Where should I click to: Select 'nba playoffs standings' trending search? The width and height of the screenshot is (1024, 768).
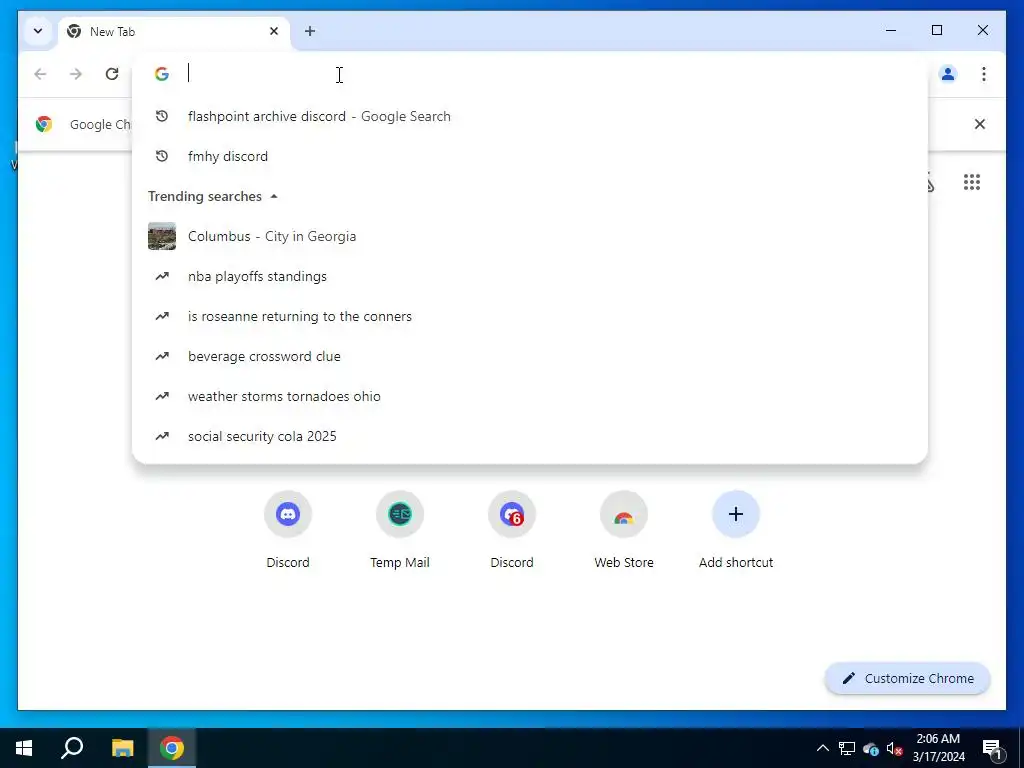point(530,276)
